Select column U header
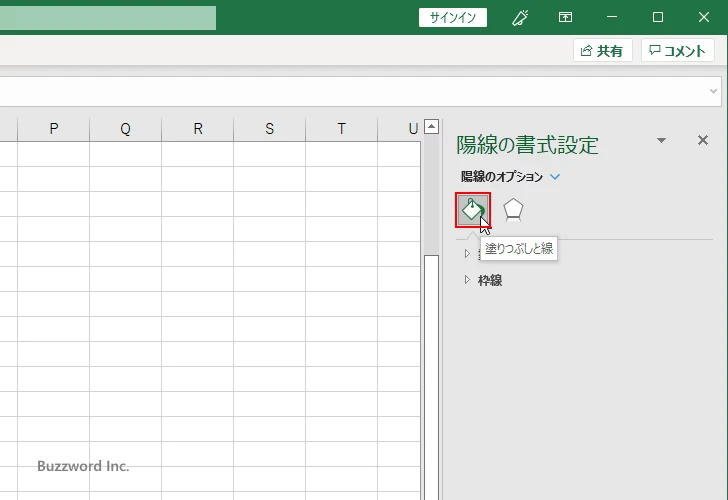The width and height of the screenshot is (728, 500). (399, 129)
